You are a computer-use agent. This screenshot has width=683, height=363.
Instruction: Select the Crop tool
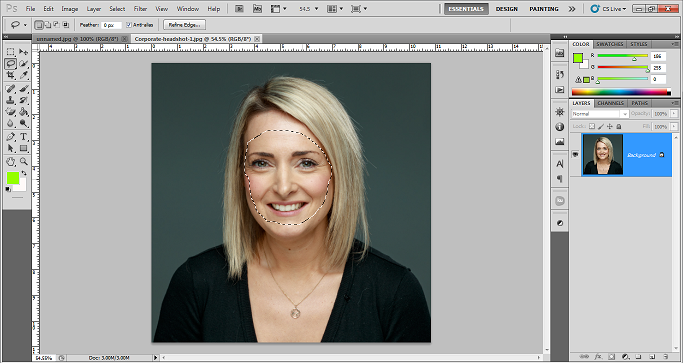click(x=10, y=75)
